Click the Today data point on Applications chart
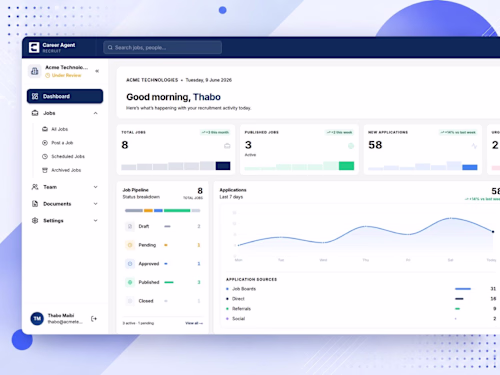The width and height of the screenshot is (500, 375). coord(493,231)
